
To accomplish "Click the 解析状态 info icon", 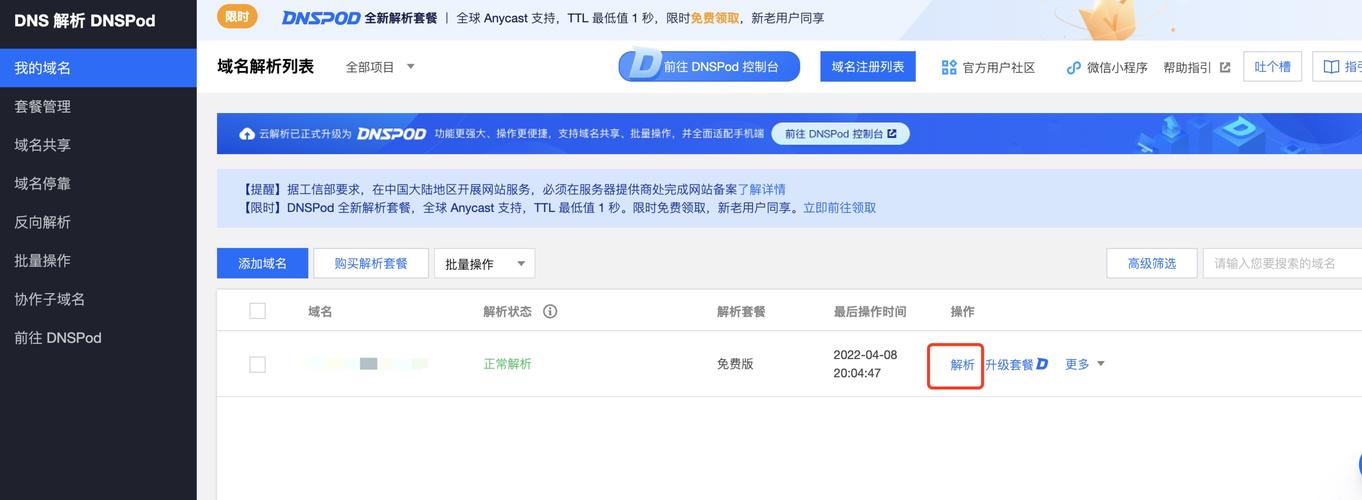I will [550, 311].
